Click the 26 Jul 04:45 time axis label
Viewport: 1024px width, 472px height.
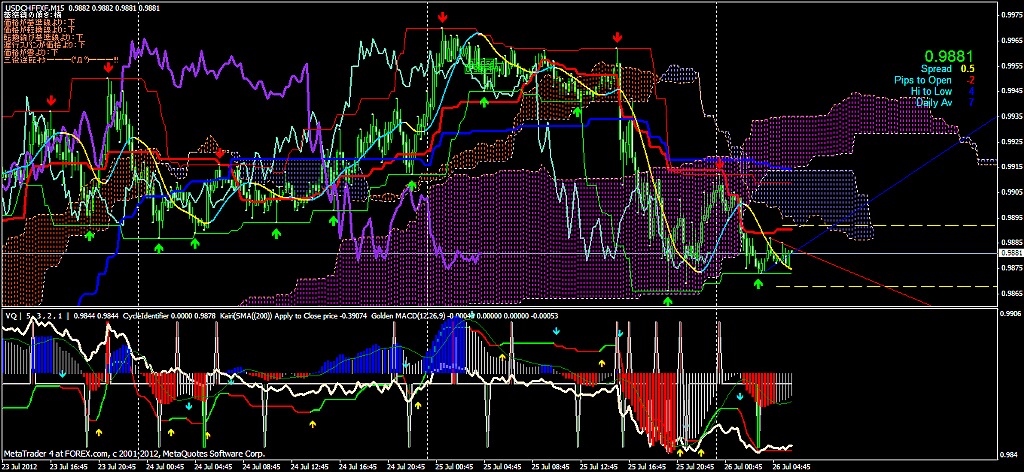787,466
